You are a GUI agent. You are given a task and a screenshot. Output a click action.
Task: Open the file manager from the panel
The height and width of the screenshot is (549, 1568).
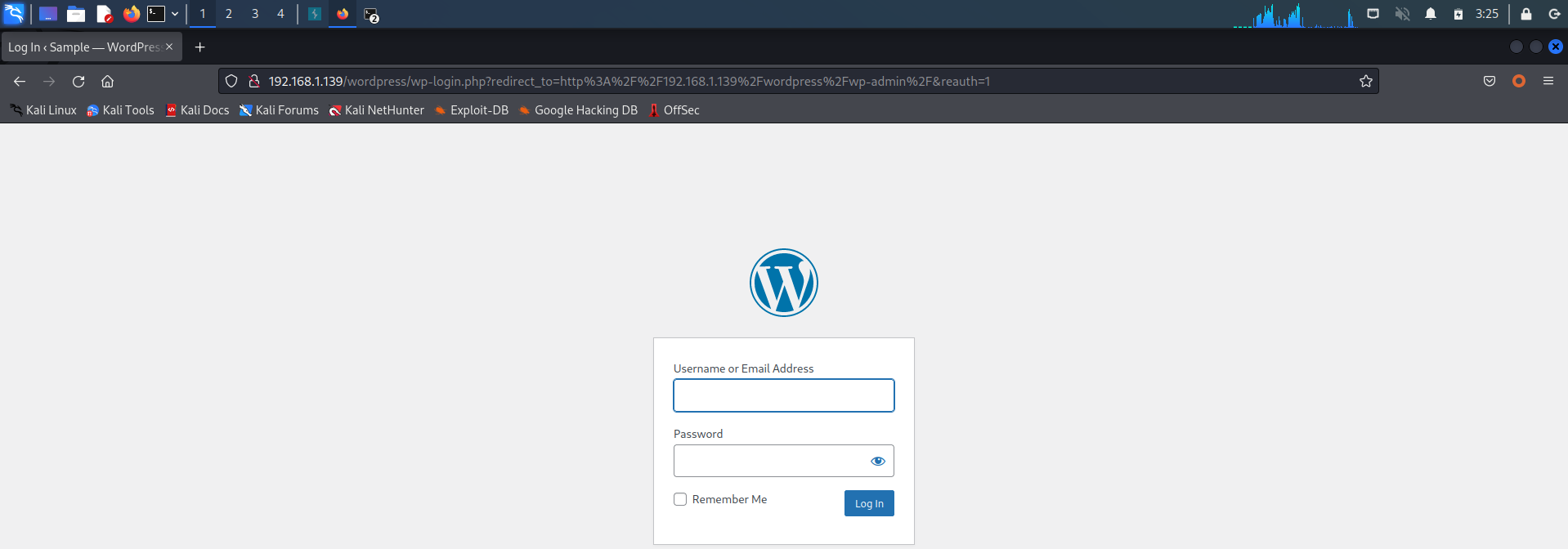click(x=76, y=14)
